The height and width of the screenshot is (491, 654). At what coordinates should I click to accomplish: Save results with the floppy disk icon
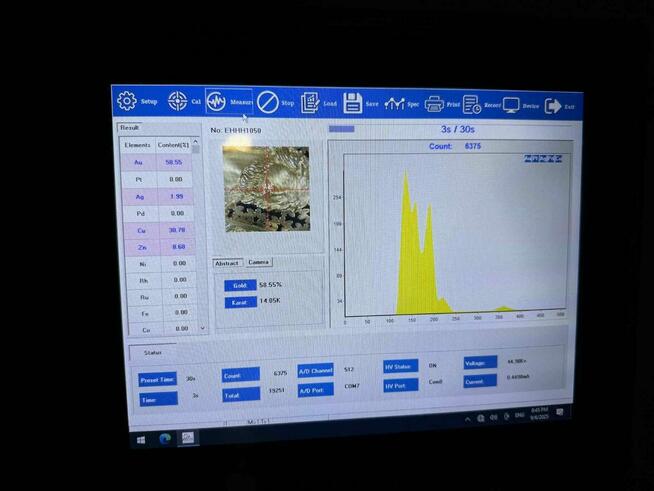[353, 103]
